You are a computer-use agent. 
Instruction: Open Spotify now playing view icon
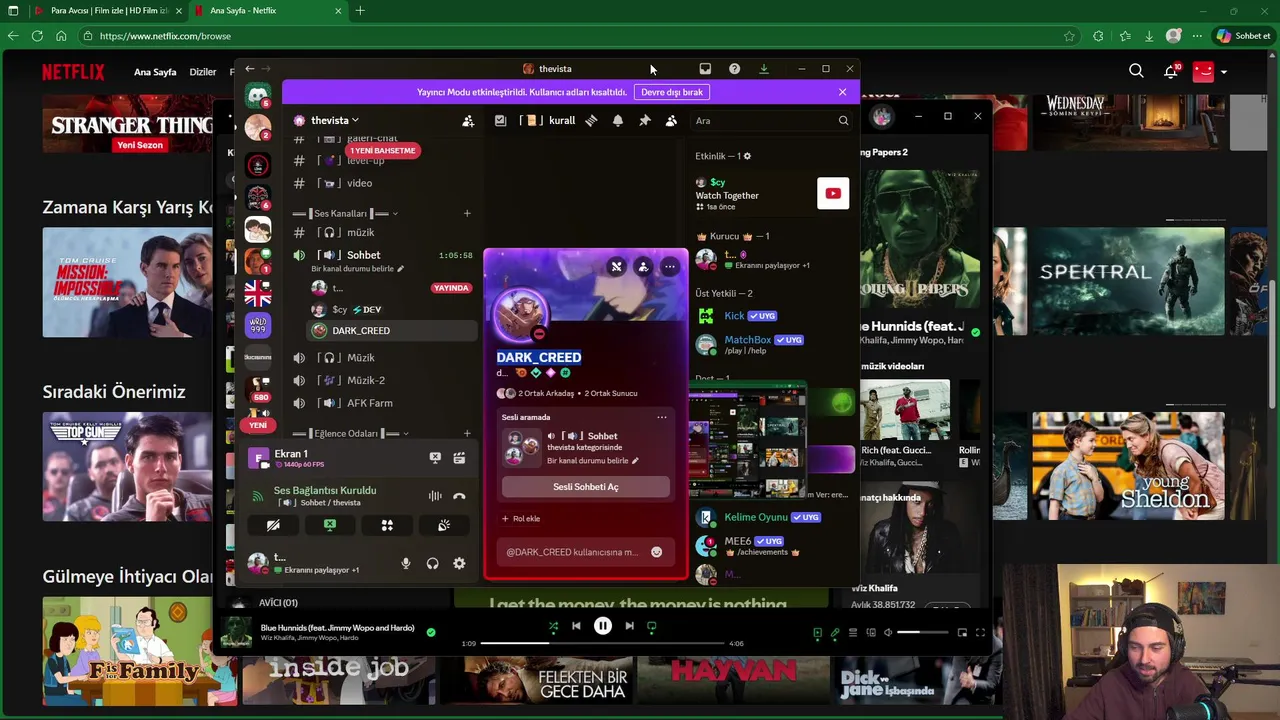(x=817, y=633)
